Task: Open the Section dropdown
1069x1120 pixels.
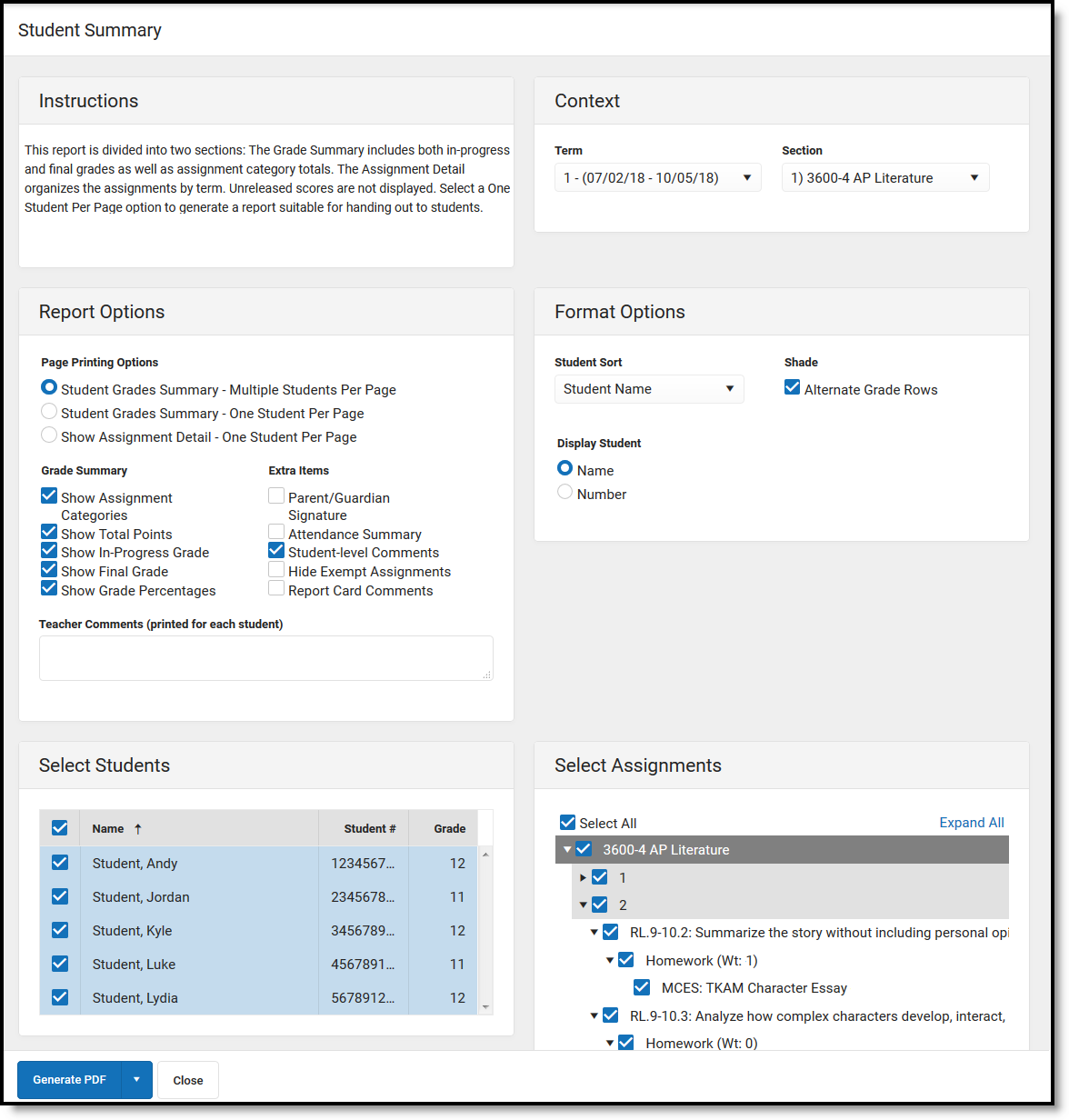Action: point(885,177)
